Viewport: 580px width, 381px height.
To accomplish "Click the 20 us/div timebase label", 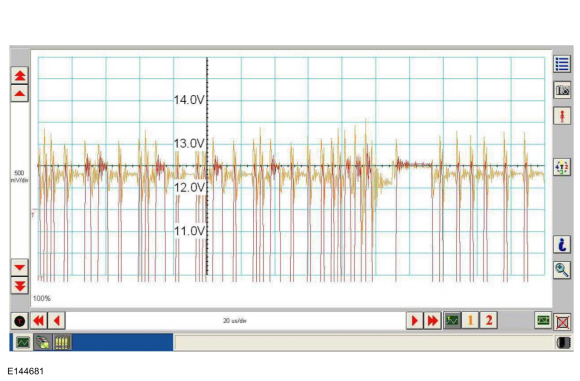I will [235, 321].
